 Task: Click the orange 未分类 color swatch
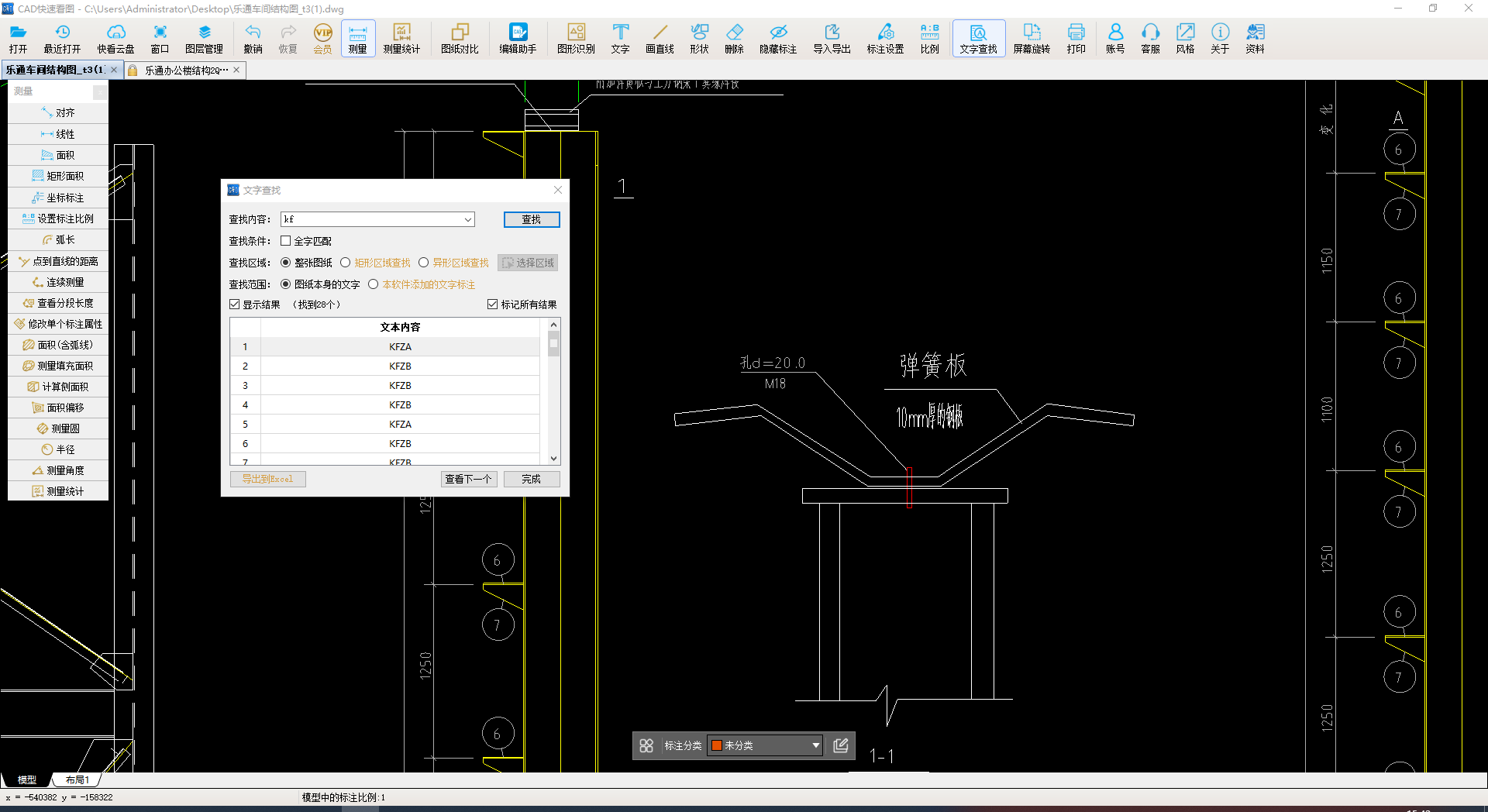point(718,745)
